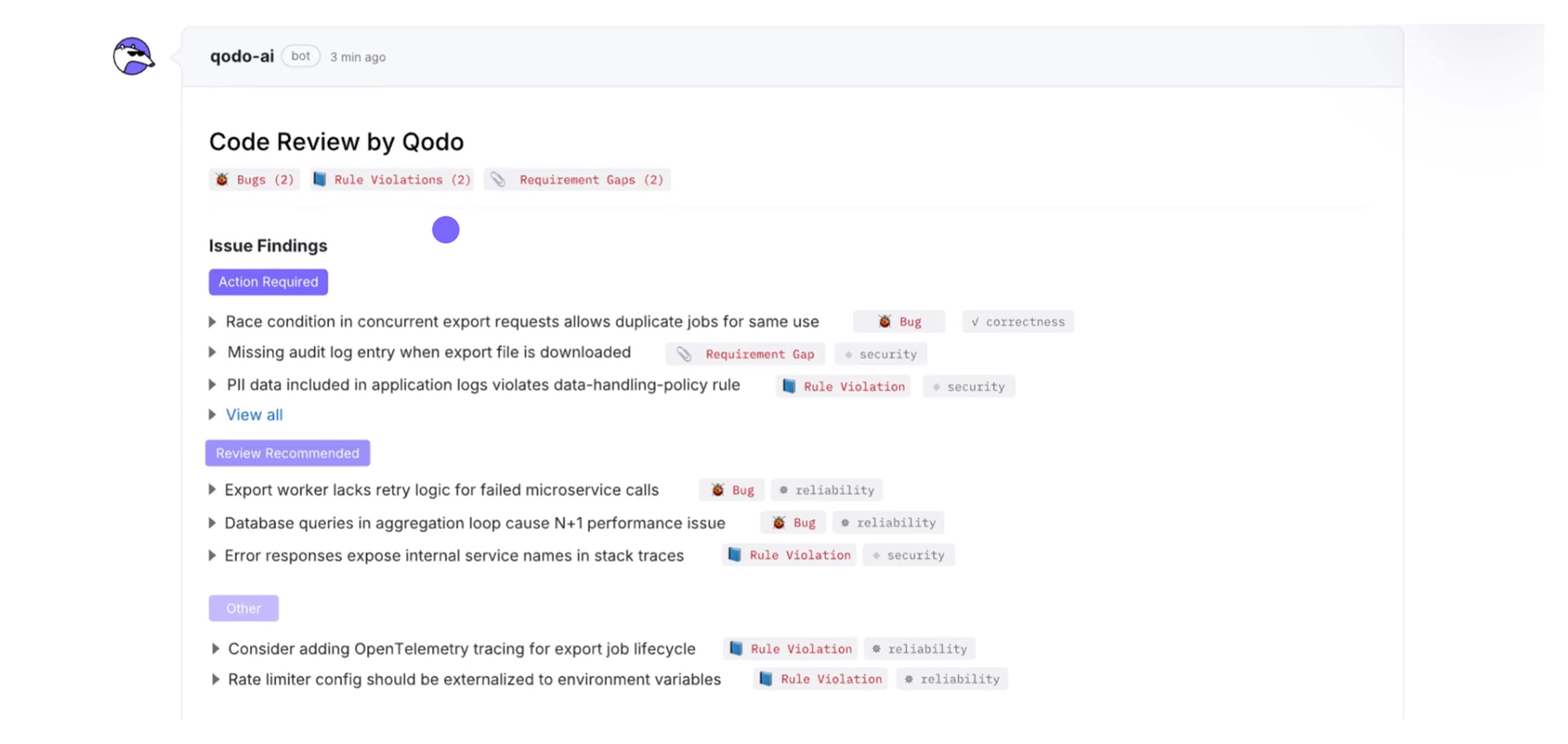Click the Issue Findings heading
Screen dimensions: 1568x744
268,245
